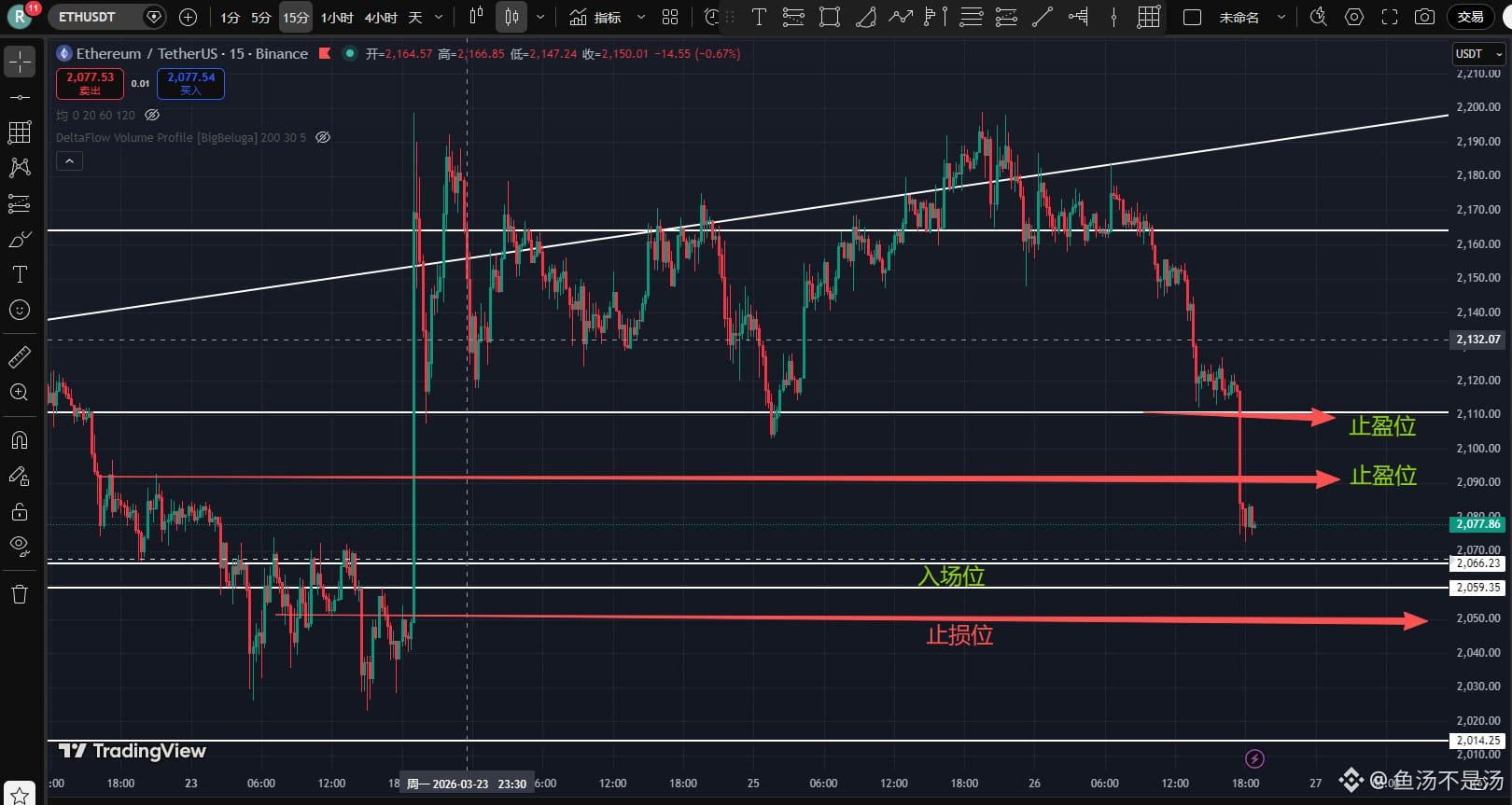The image size is (1512, 805).
Task: Open the indicator templates grid icon
Action: pos(670,17)
